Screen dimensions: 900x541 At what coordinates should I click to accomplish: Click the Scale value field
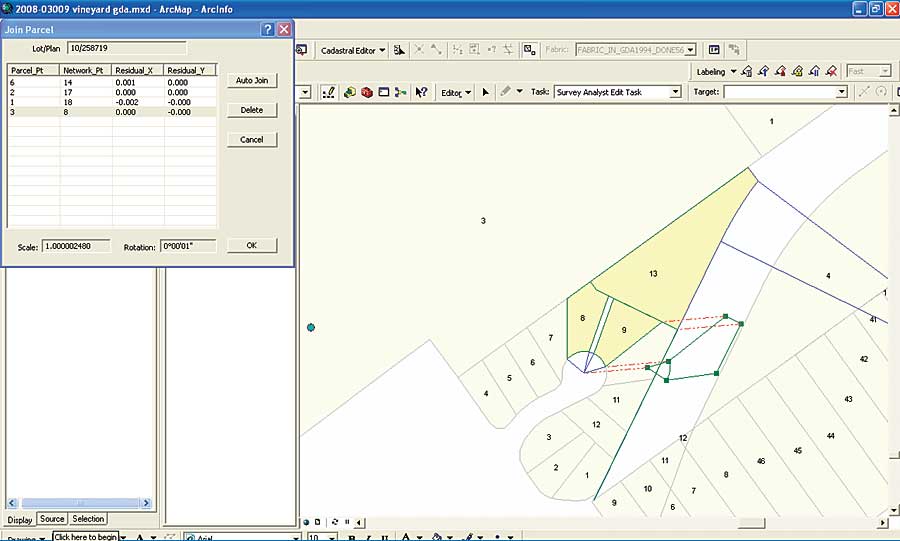point(76,246)
